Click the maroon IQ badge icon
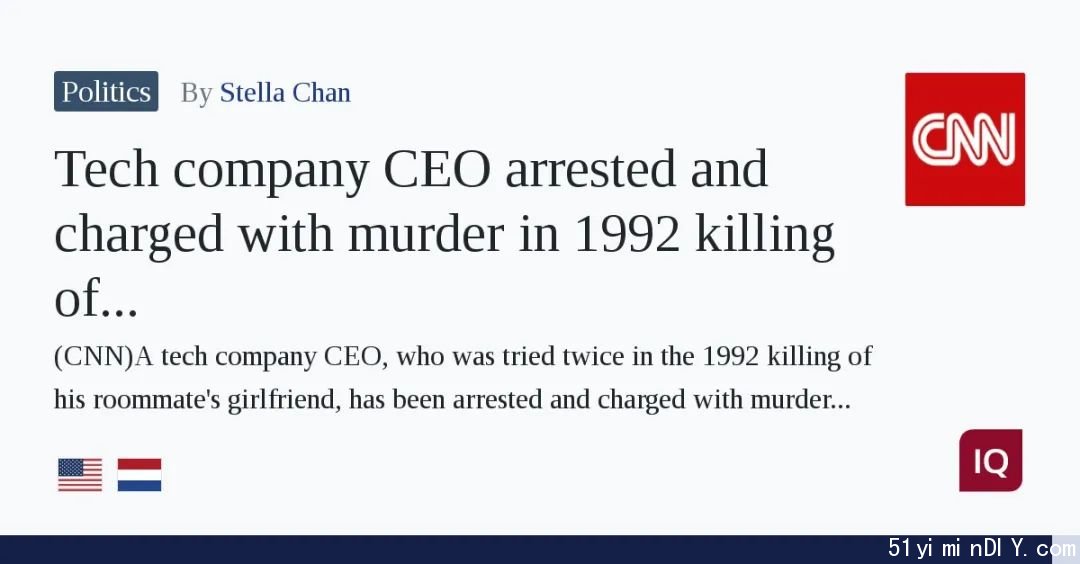The image size is (1080, 564). (990, 461)
